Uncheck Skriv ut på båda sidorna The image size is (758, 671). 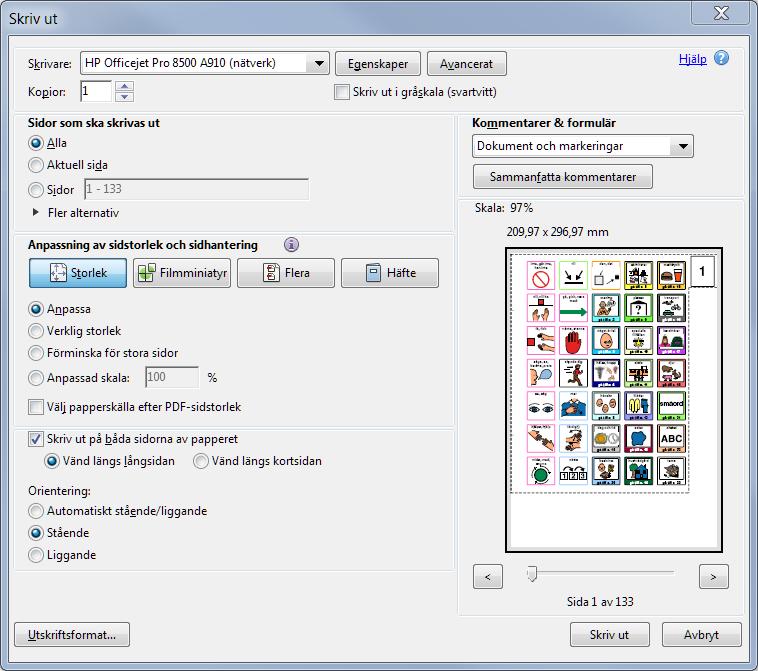point(36,439)
